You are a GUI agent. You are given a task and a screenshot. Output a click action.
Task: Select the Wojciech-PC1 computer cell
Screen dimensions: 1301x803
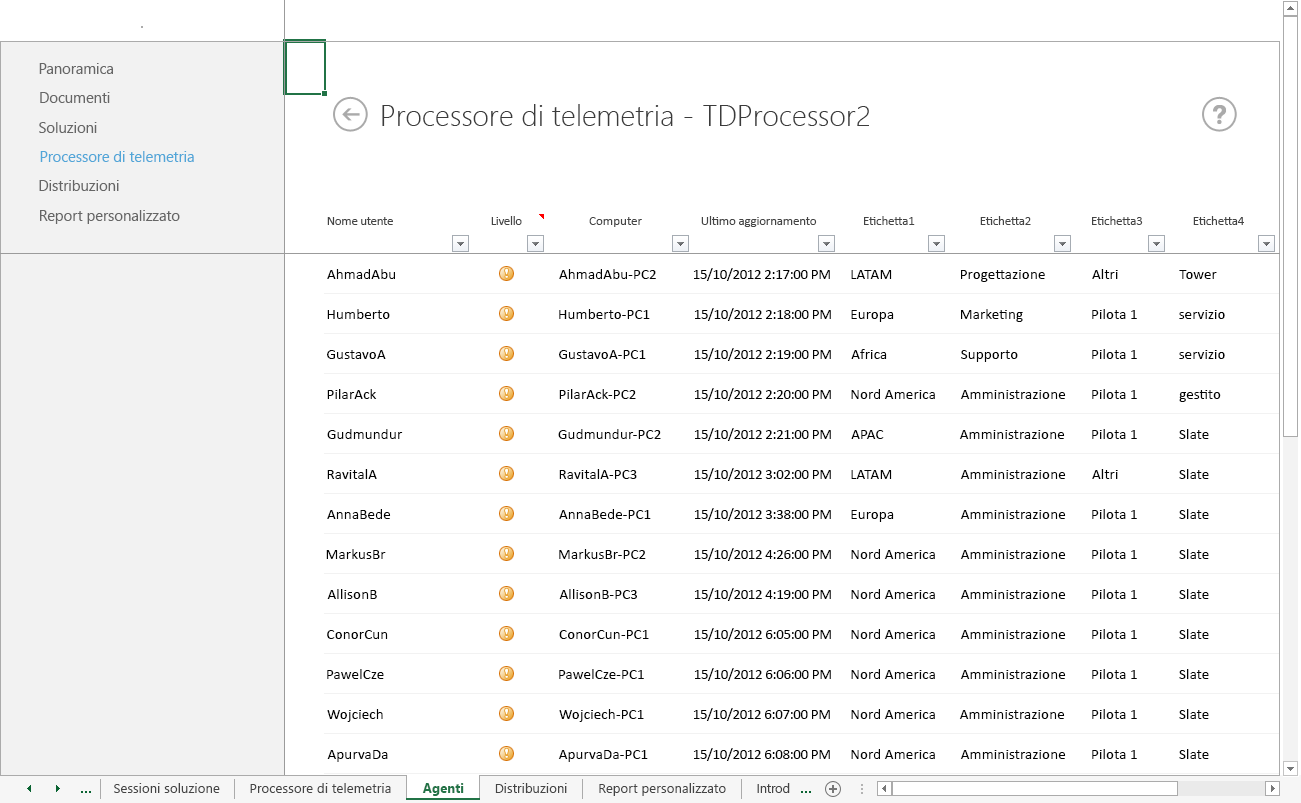click(x=601, y=714)
